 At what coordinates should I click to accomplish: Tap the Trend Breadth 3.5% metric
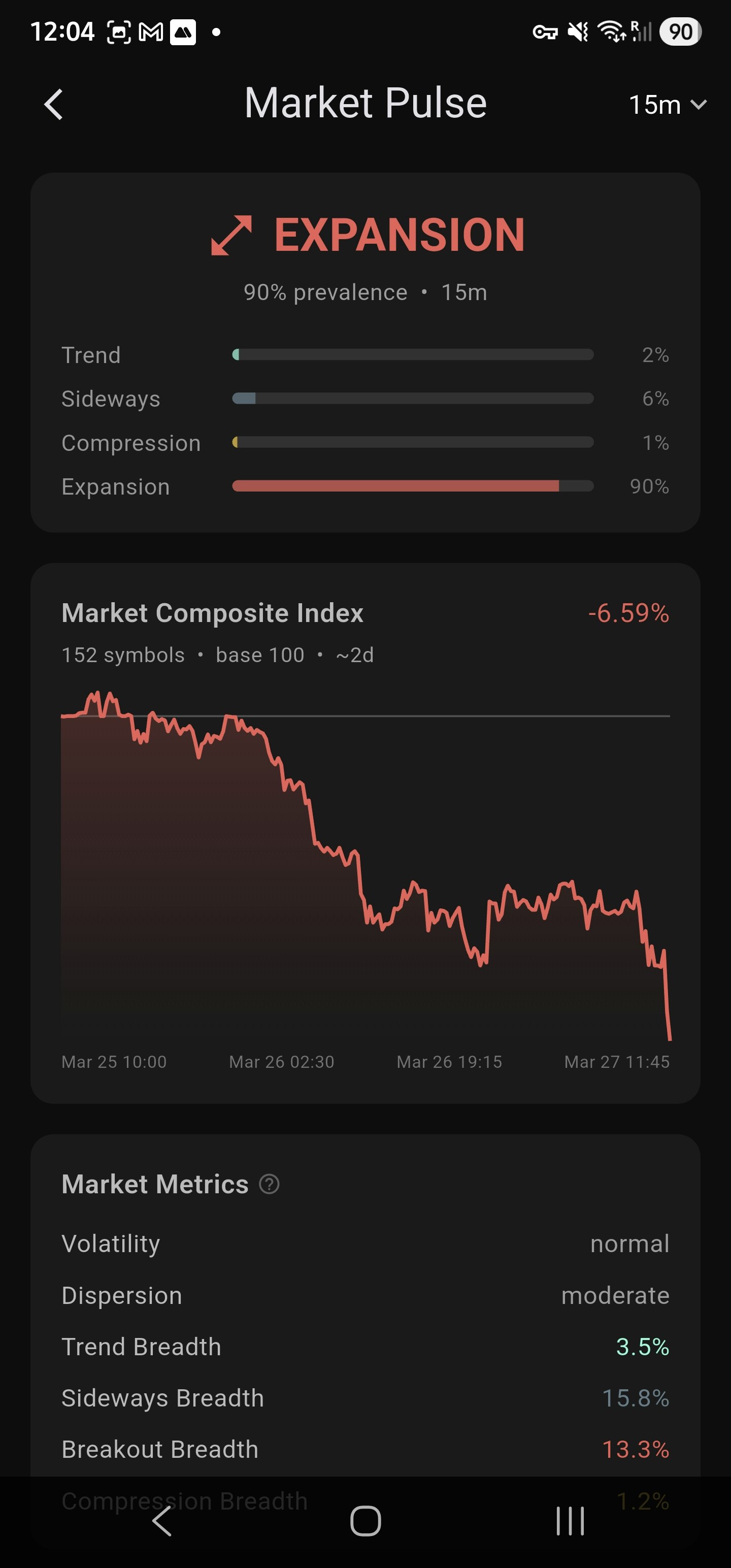click(x=365, y=1347)
